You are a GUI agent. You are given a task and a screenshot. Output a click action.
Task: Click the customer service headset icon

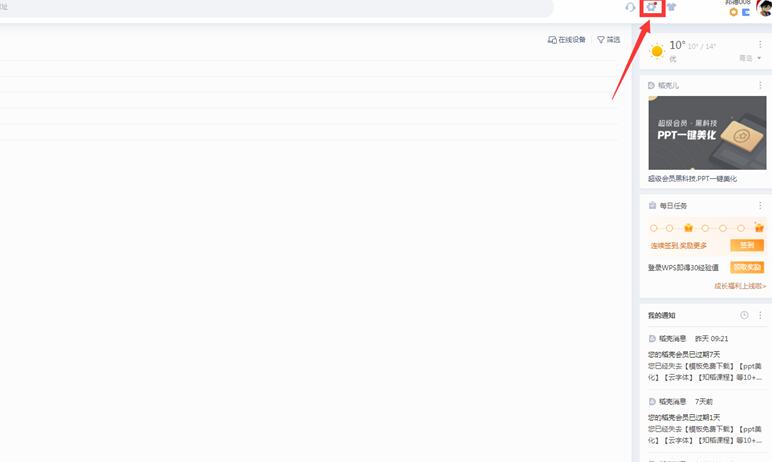point(630,7)
